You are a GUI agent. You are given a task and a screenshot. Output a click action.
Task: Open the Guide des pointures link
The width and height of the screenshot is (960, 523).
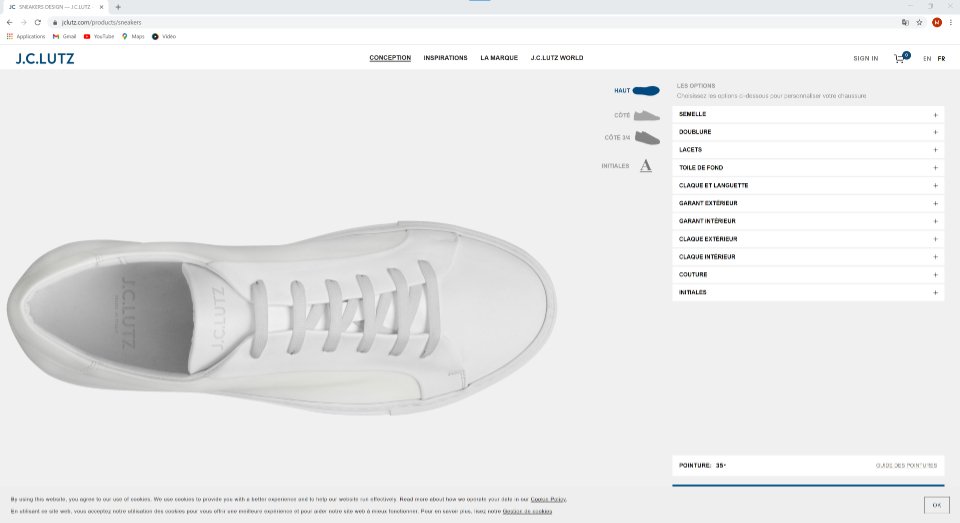point(906,466)
